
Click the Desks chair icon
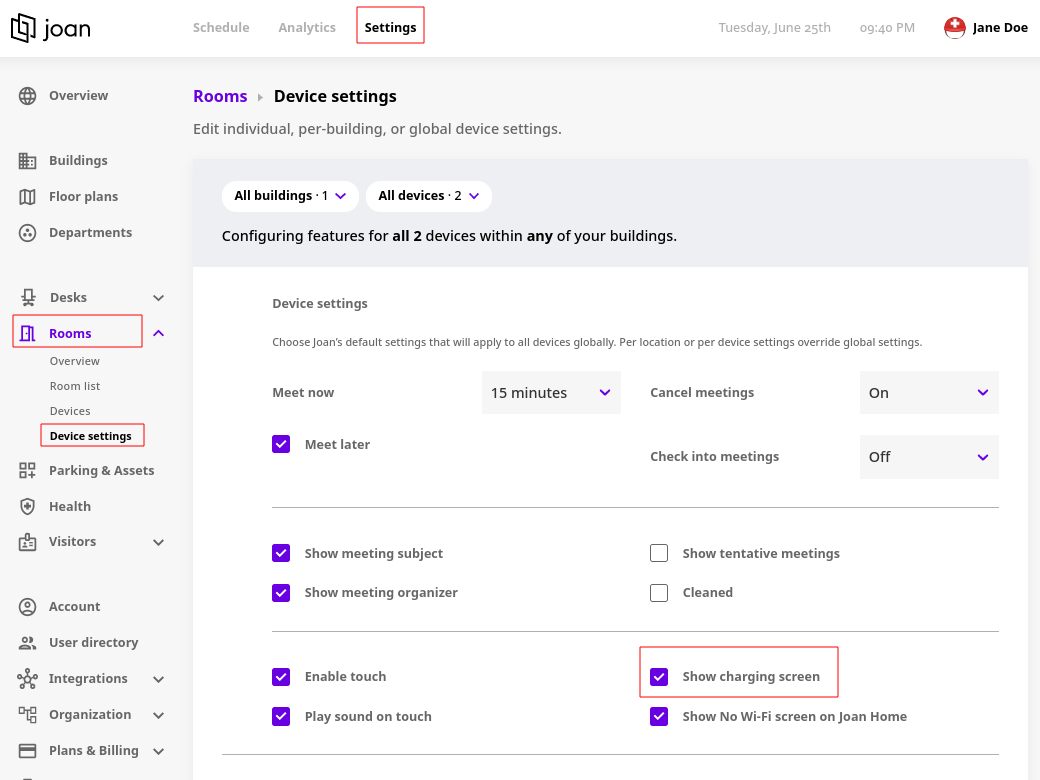28,298
